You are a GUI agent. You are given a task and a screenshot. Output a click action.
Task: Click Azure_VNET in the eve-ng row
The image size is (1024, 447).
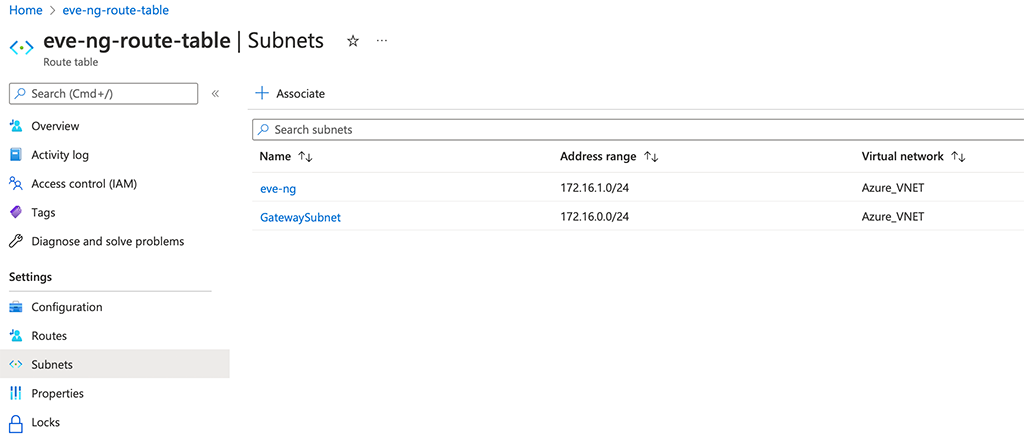click(x=893, y=188)
